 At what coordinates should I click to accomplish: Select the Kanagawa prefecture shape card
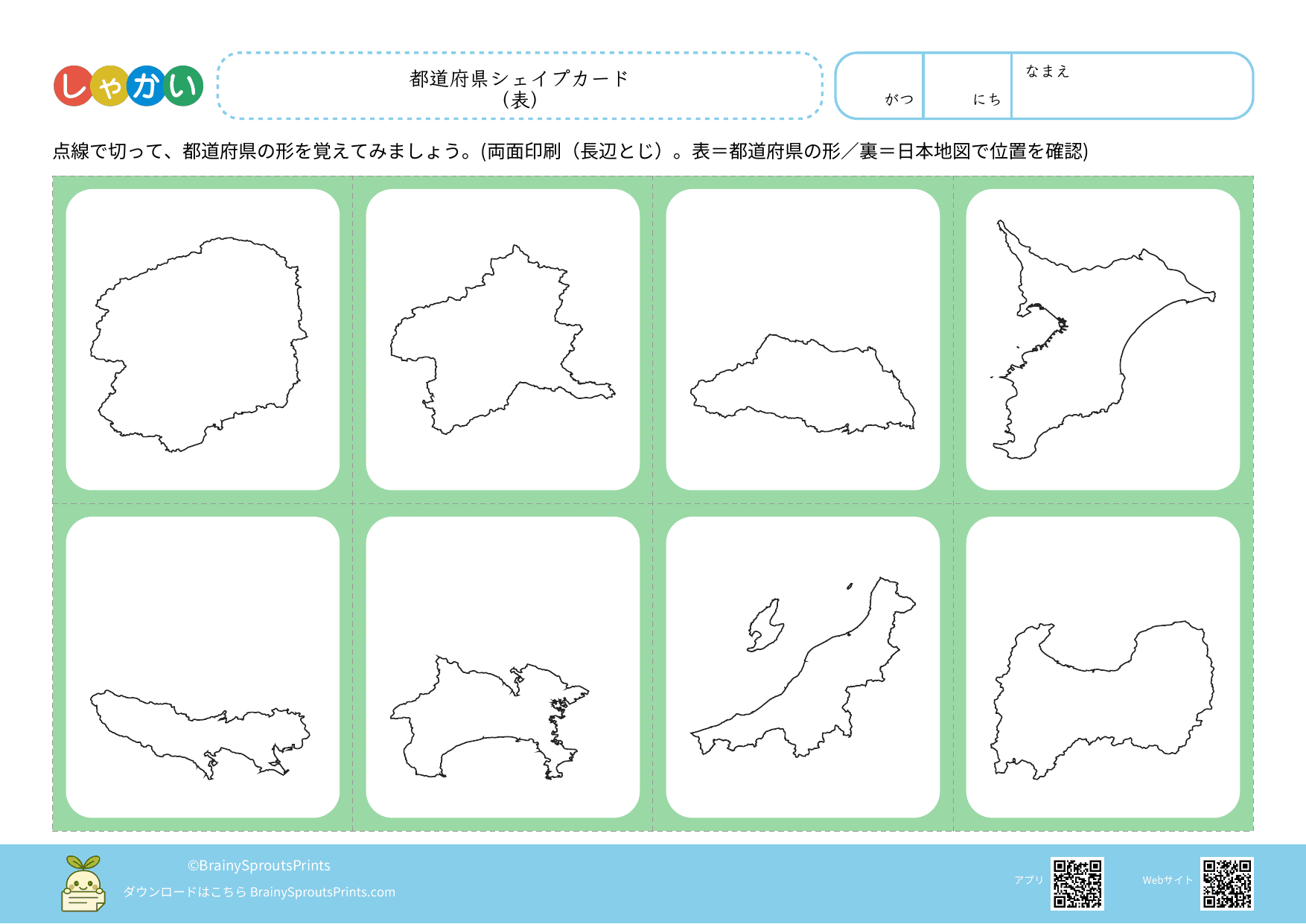tap(503, 667)
